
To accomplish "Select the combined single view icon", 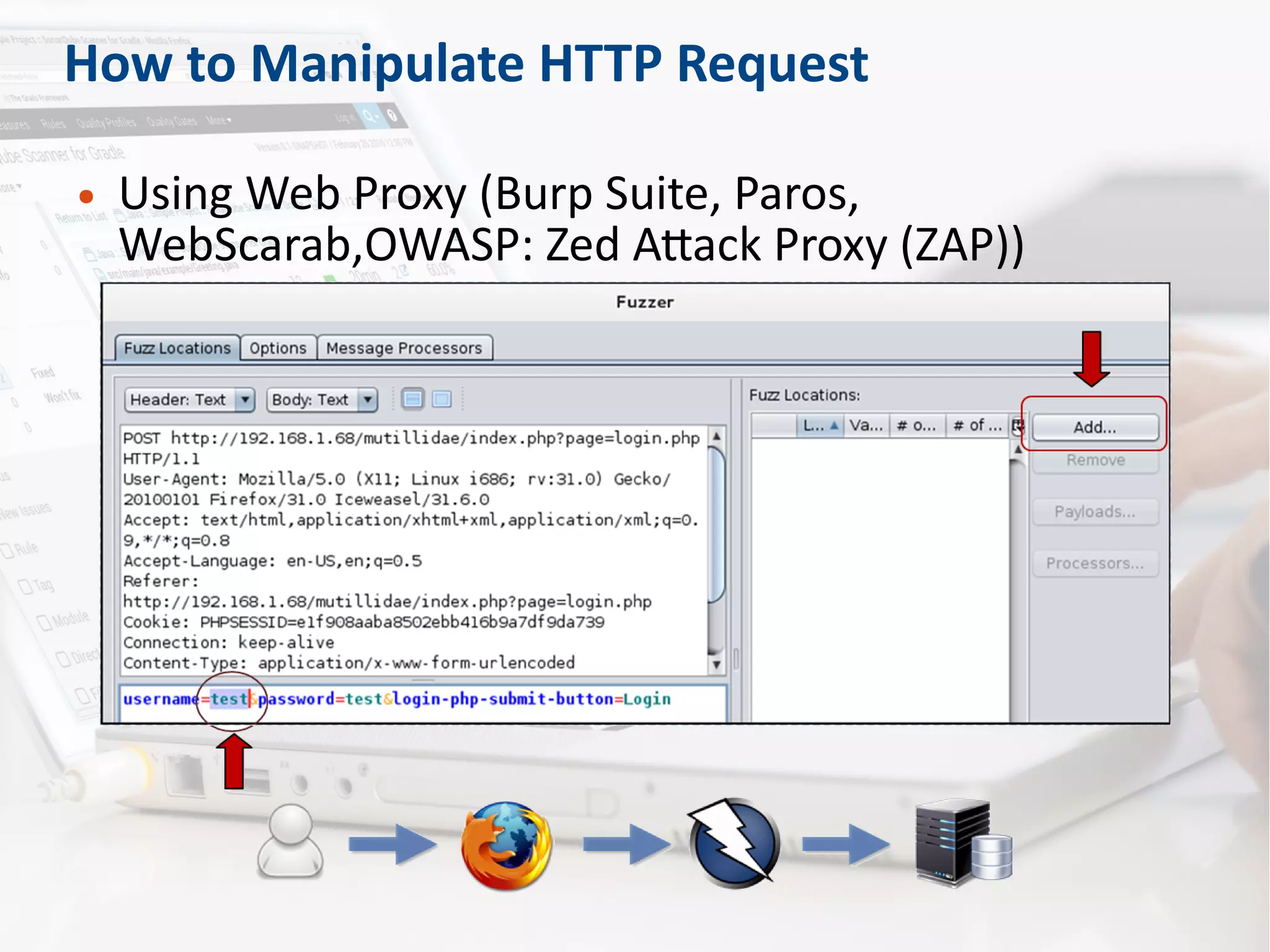I will 442,399.
